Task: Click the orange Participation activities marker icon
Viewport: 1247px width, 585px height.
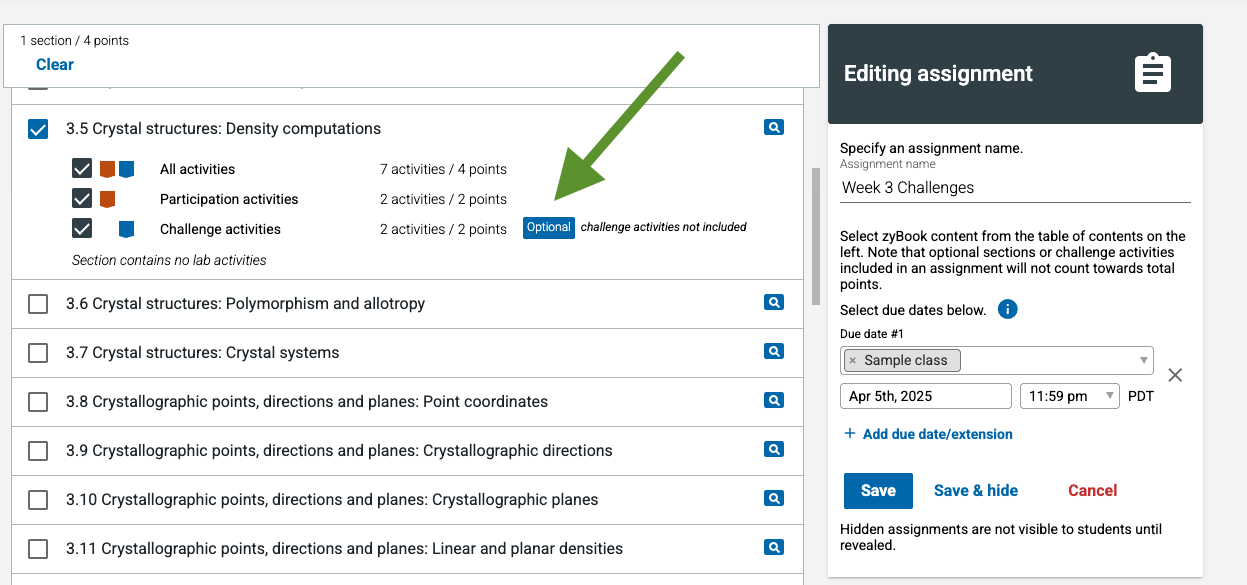Action: [x=107, y=199]
